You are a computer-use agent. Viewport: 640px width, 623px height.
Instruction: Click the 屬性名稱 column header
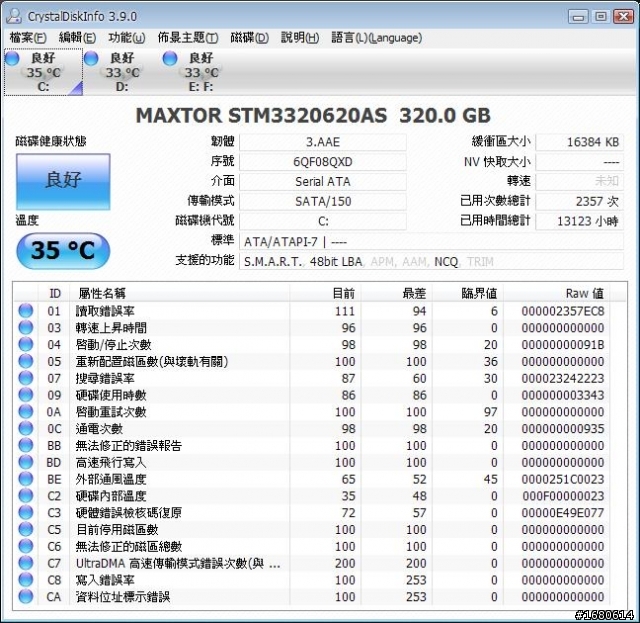pos(180,293)
